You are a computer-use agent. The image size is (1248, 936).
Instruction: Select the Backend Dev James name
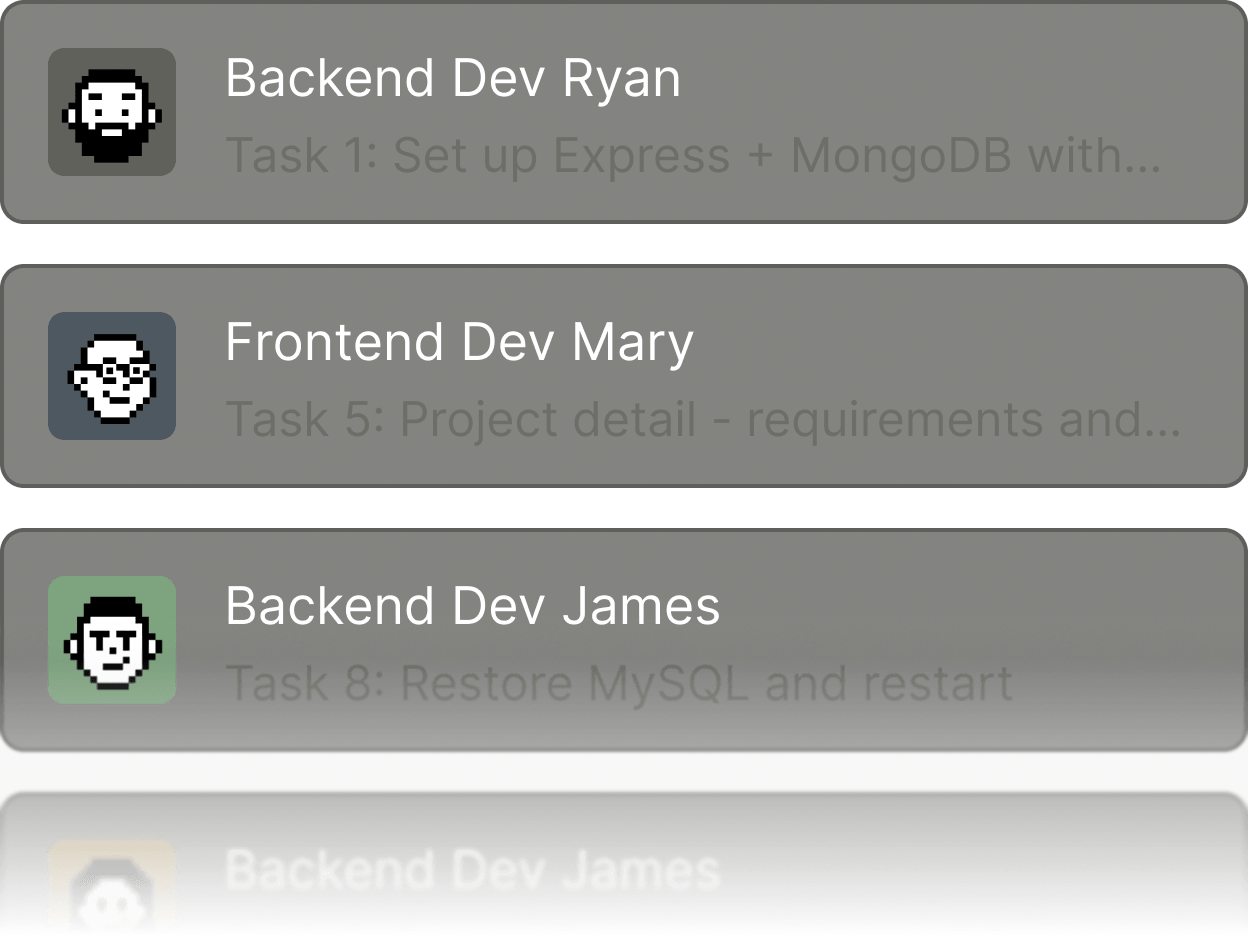point(473,606)
